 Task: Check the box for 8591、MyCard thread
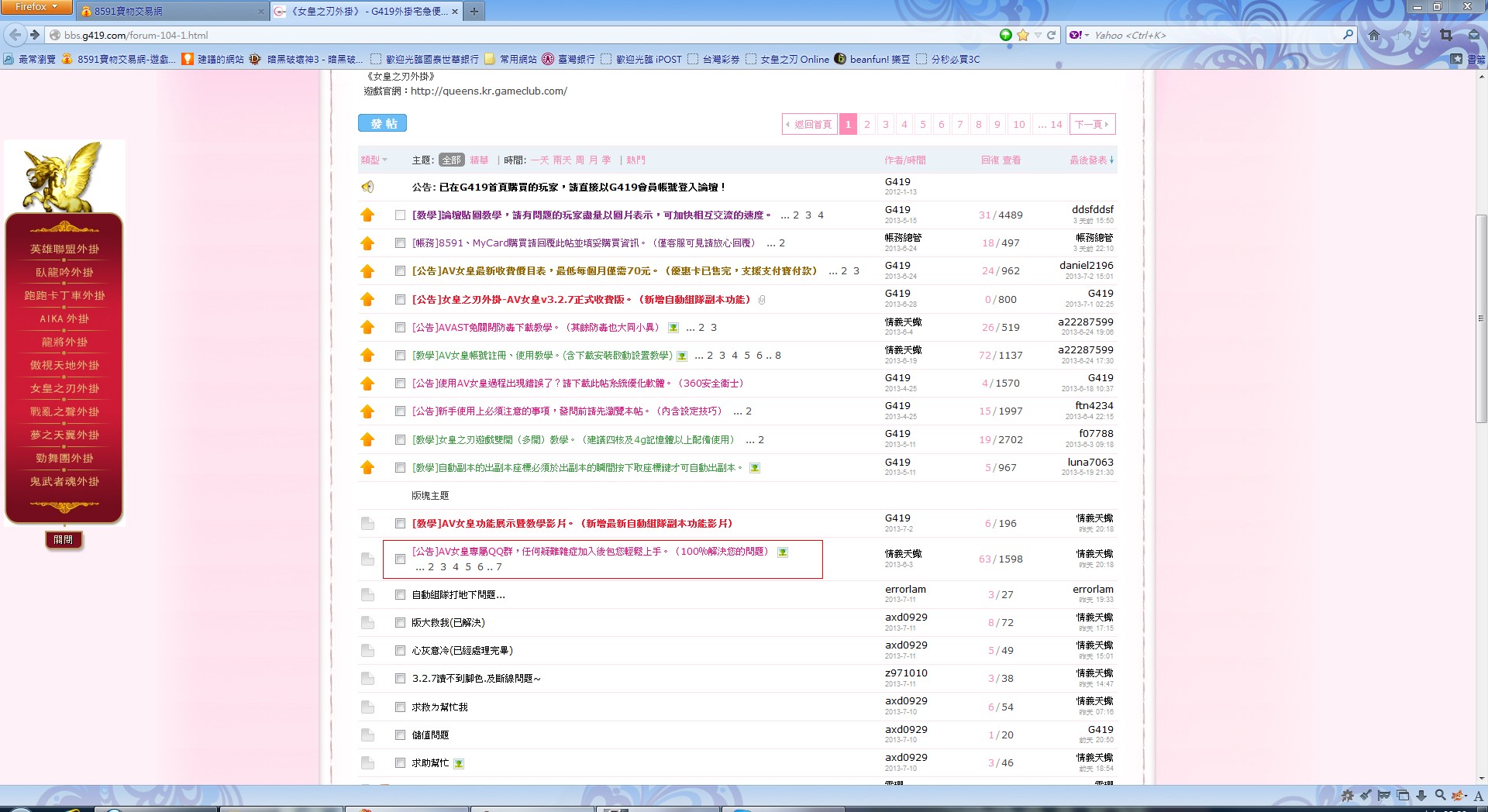coord(400,243)
